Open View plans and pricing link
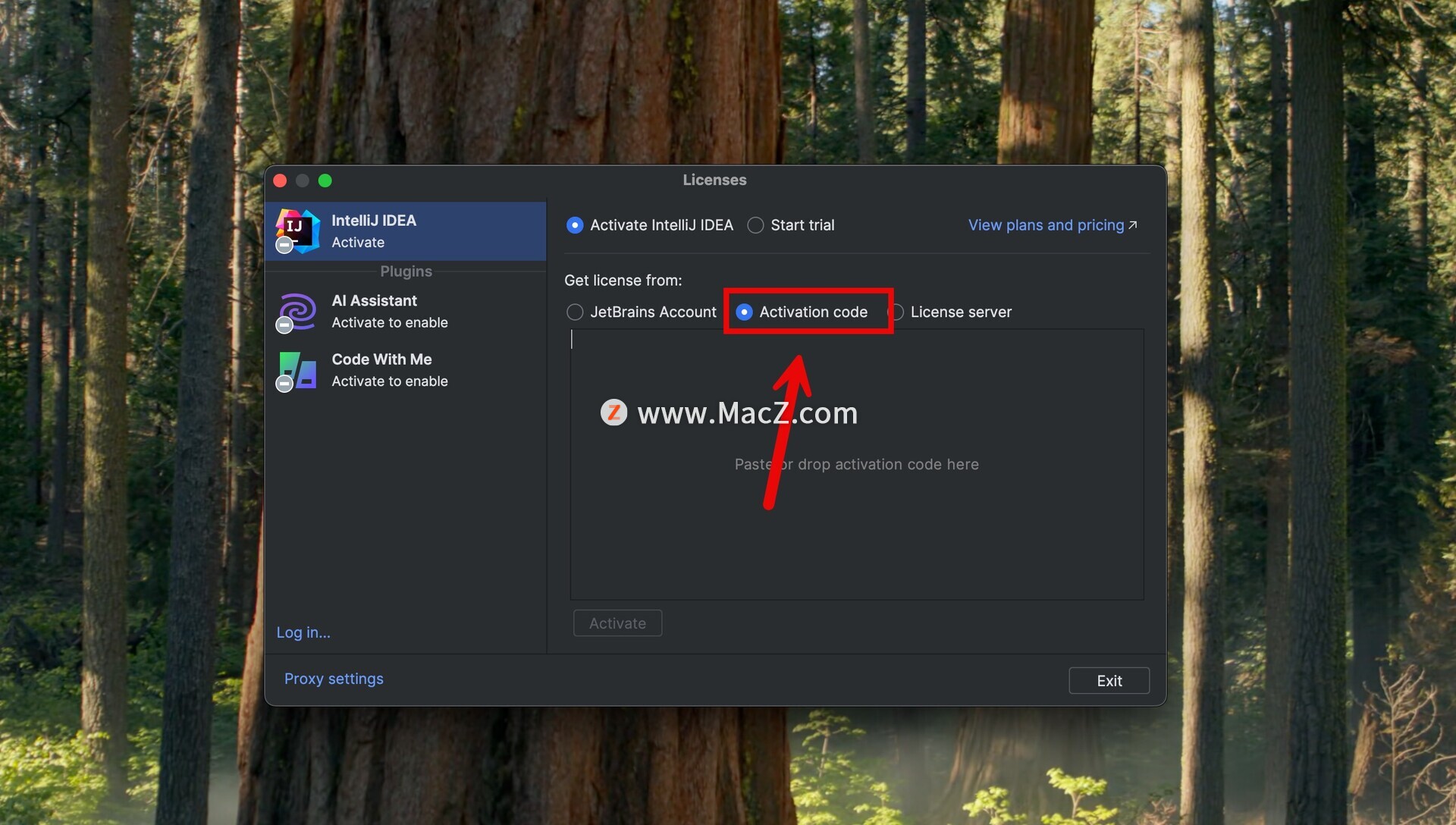The image size is (1456, 825). [x=1053, y=225]
